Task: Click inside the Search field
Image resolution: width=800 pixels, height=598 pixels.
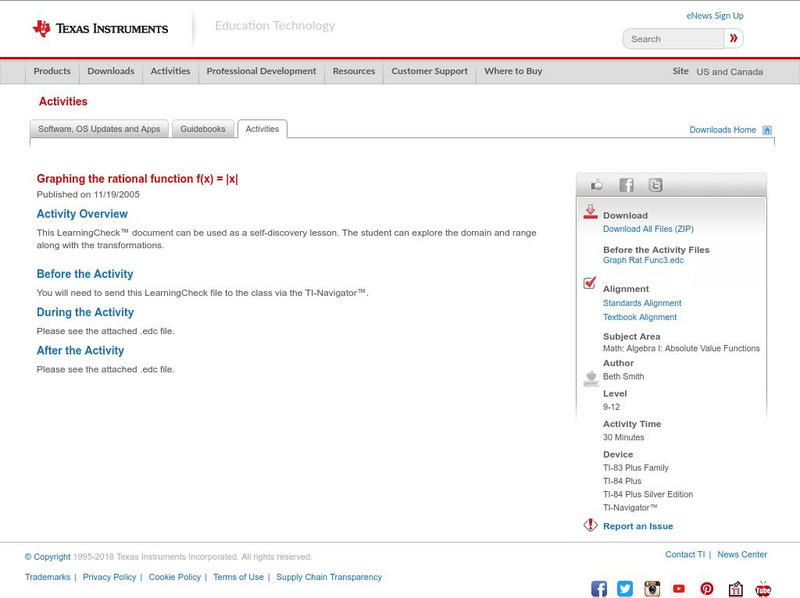Action: 673,39
